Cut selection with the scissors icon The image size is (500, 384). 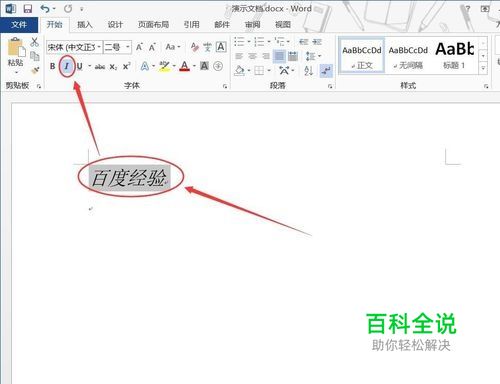[34, 42]
